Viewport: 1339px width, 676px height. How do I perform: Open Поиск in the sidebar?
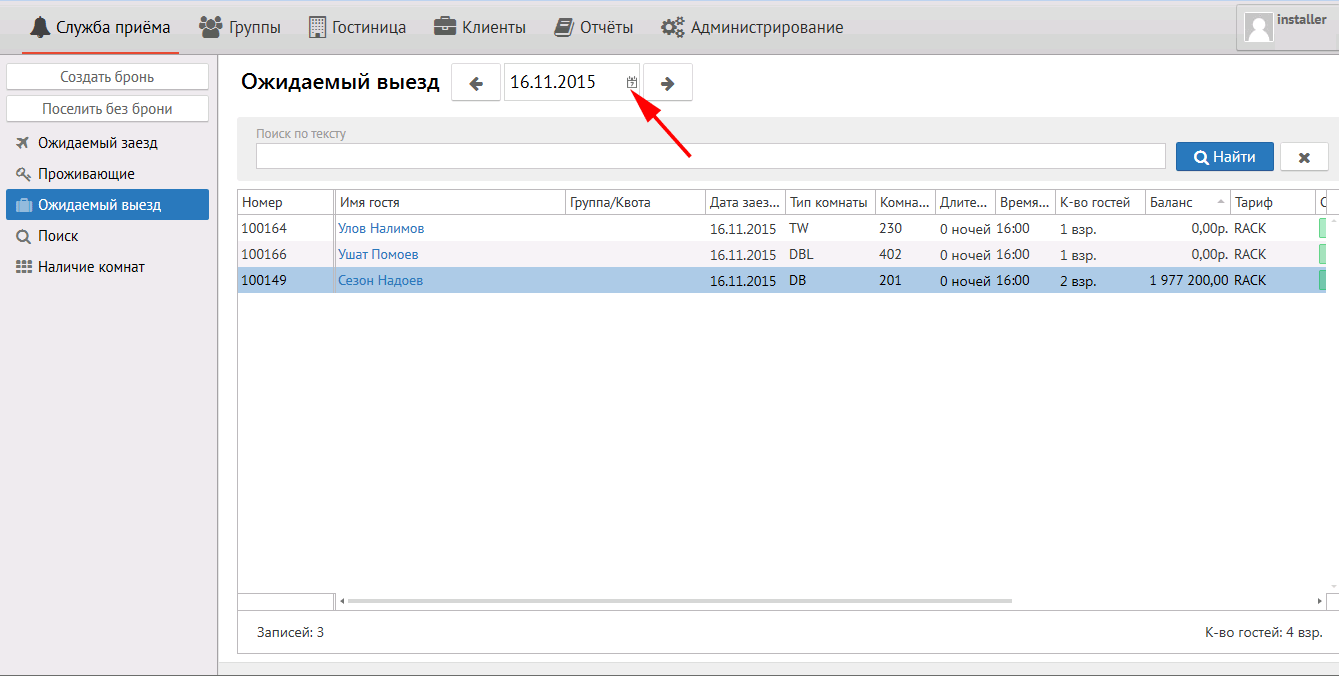pos(58,236)
